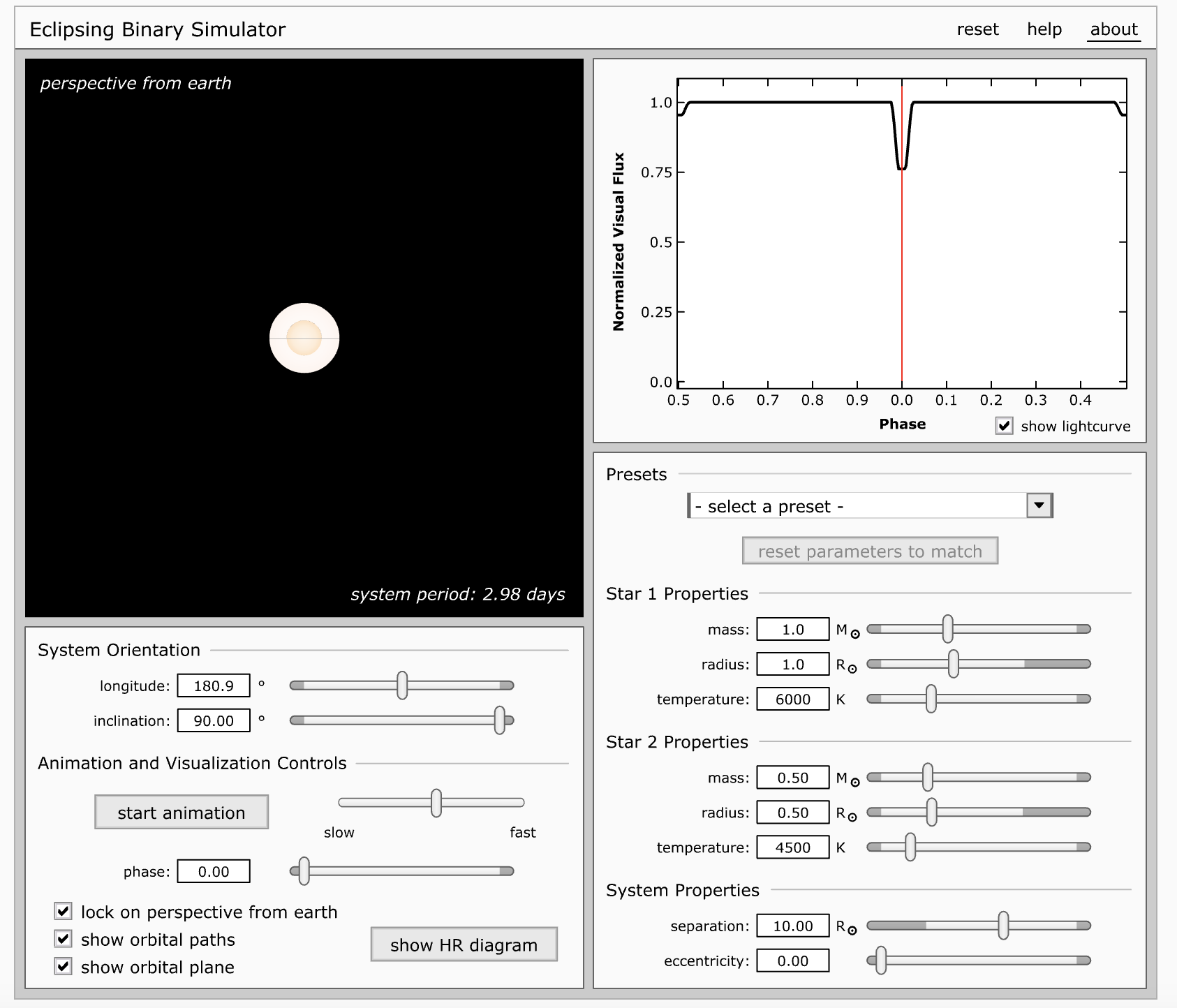Click Star 2 radius slider handle
The image size is (1177, 1008).
pyautogui.click(x=932, y=812)
